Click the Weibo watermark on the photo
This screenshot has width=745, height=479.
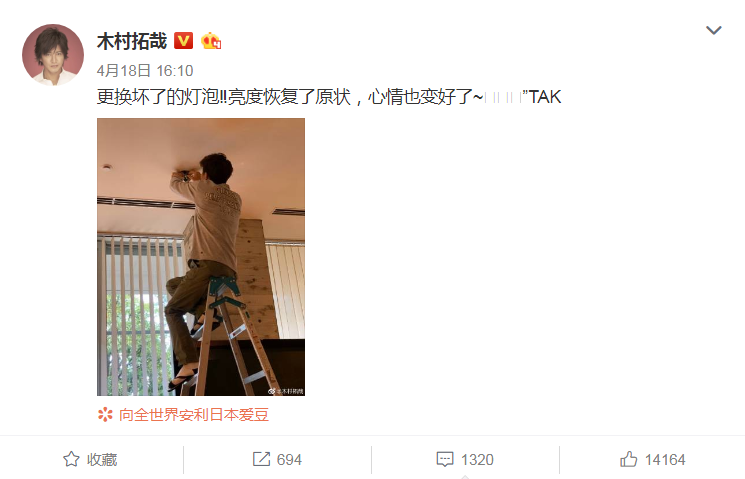click(286, 391)
